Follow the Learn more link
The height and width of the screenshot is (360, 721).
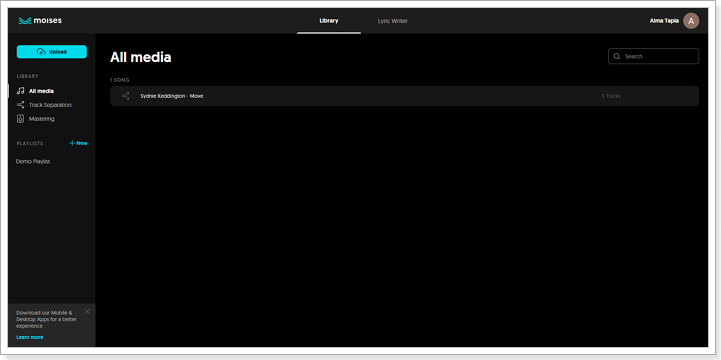30,337
